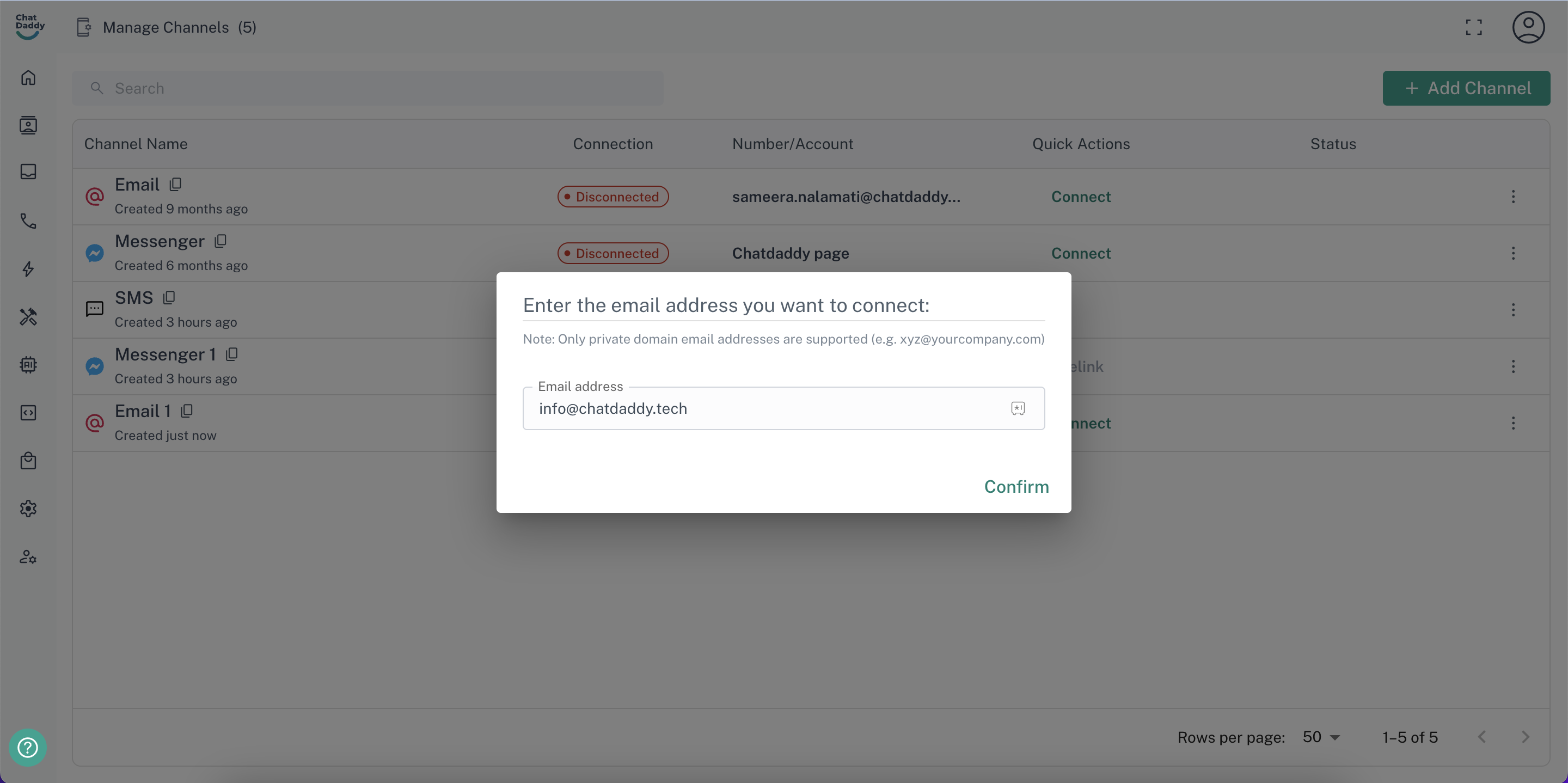Viewport: 1568px width, 783px height.
Task: Confirm the email address entry
Action: (1016, 486)
